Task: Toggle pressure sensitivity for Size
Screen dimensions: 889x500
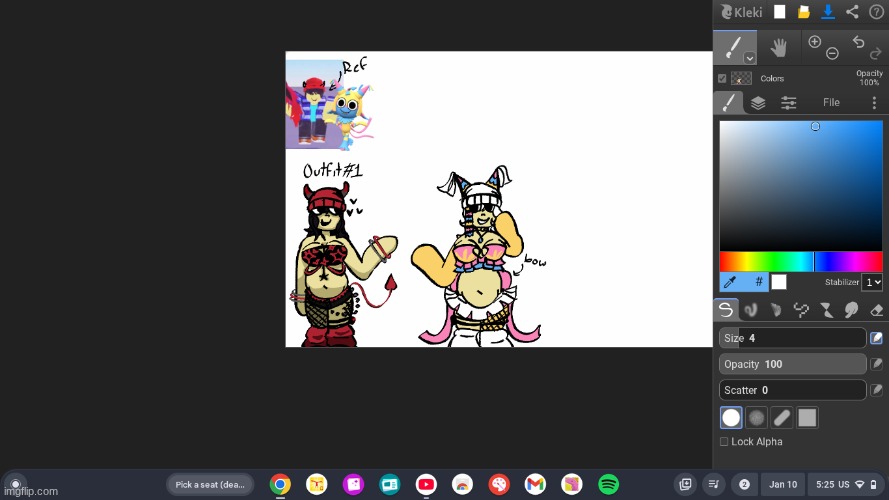Action: (x=877, y=338)
